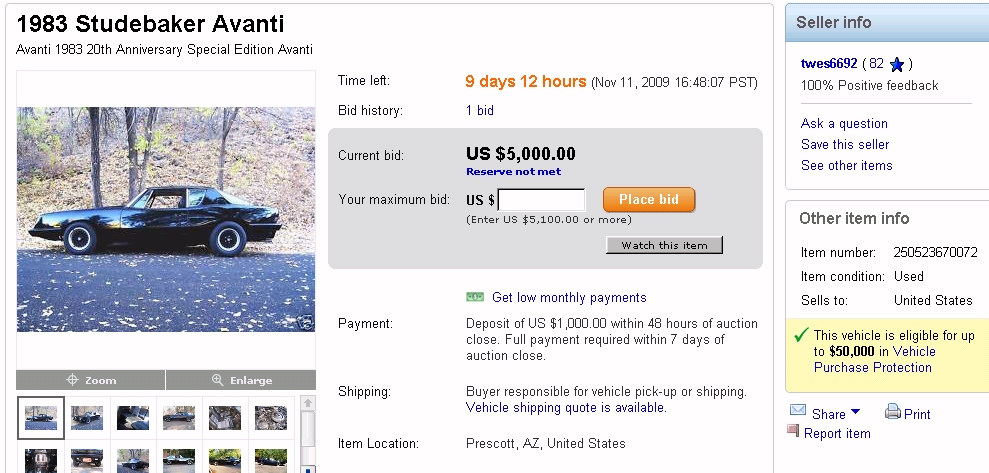Viewport: 989px width, 473px height.
Task: Select the second car thumbnail in the gallery
Action: point(87,417)
